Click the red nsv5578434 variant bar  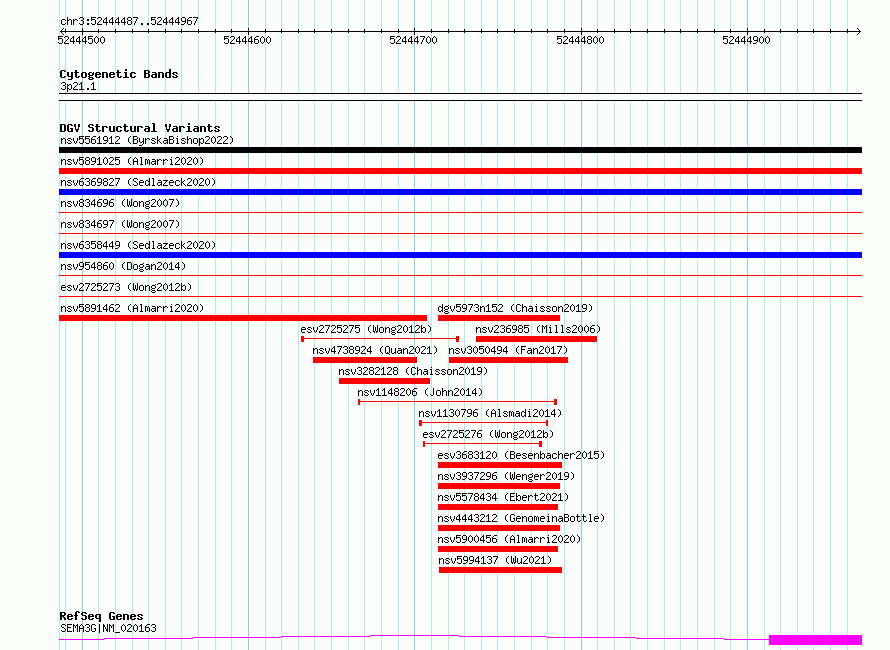pyautogui.click(x=498, y=507)
